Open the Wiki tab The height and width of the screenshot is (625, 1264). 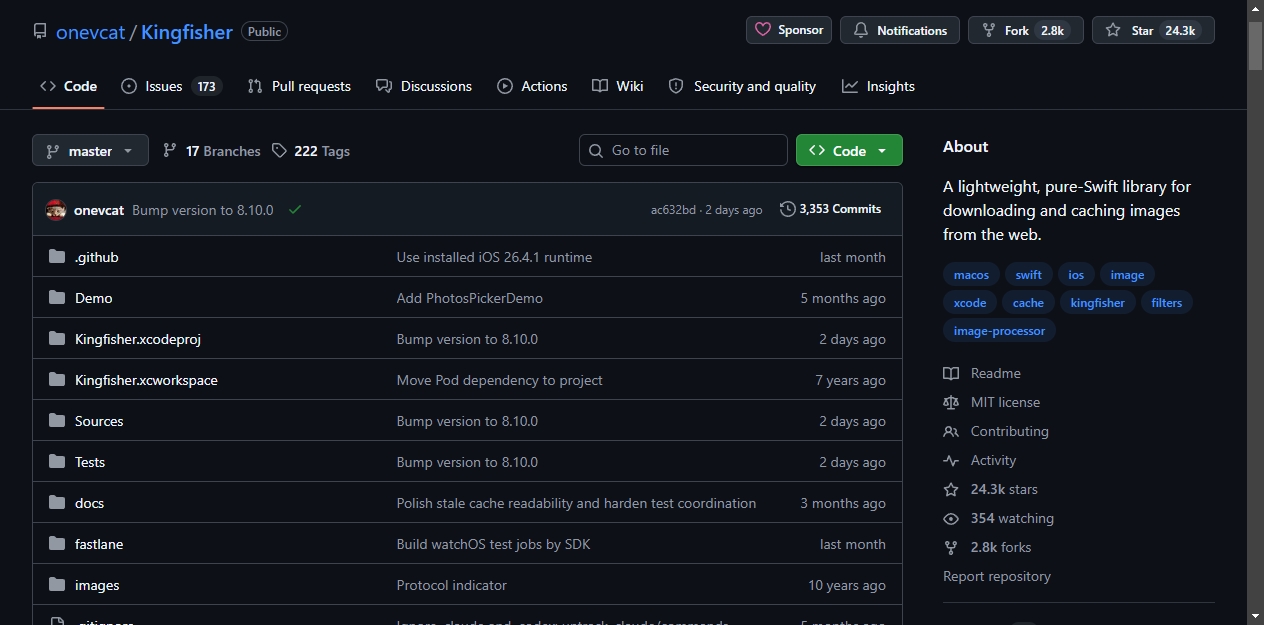[x=617, y=86]
